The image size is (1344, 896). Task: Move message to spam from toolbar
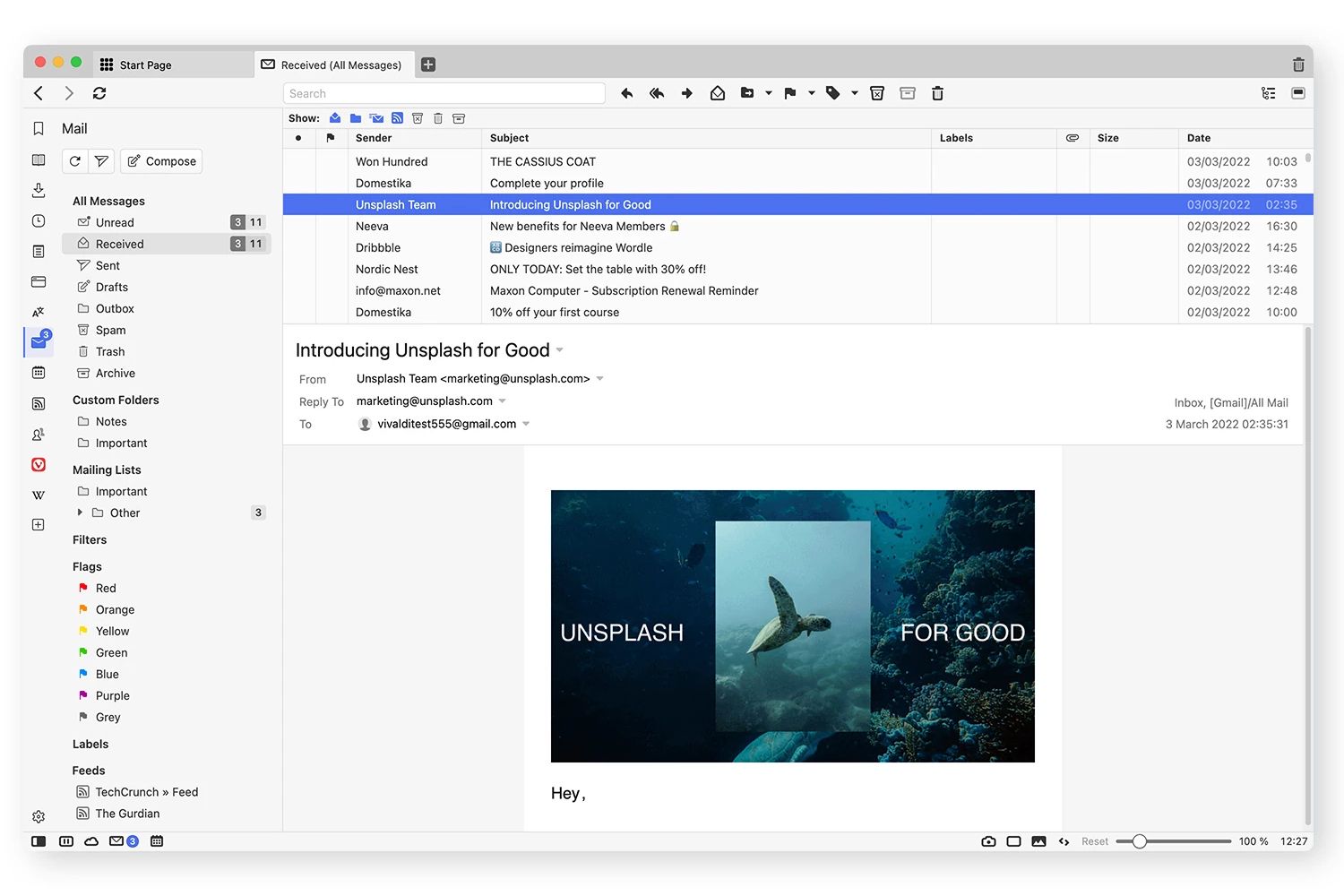coord(877,93)
